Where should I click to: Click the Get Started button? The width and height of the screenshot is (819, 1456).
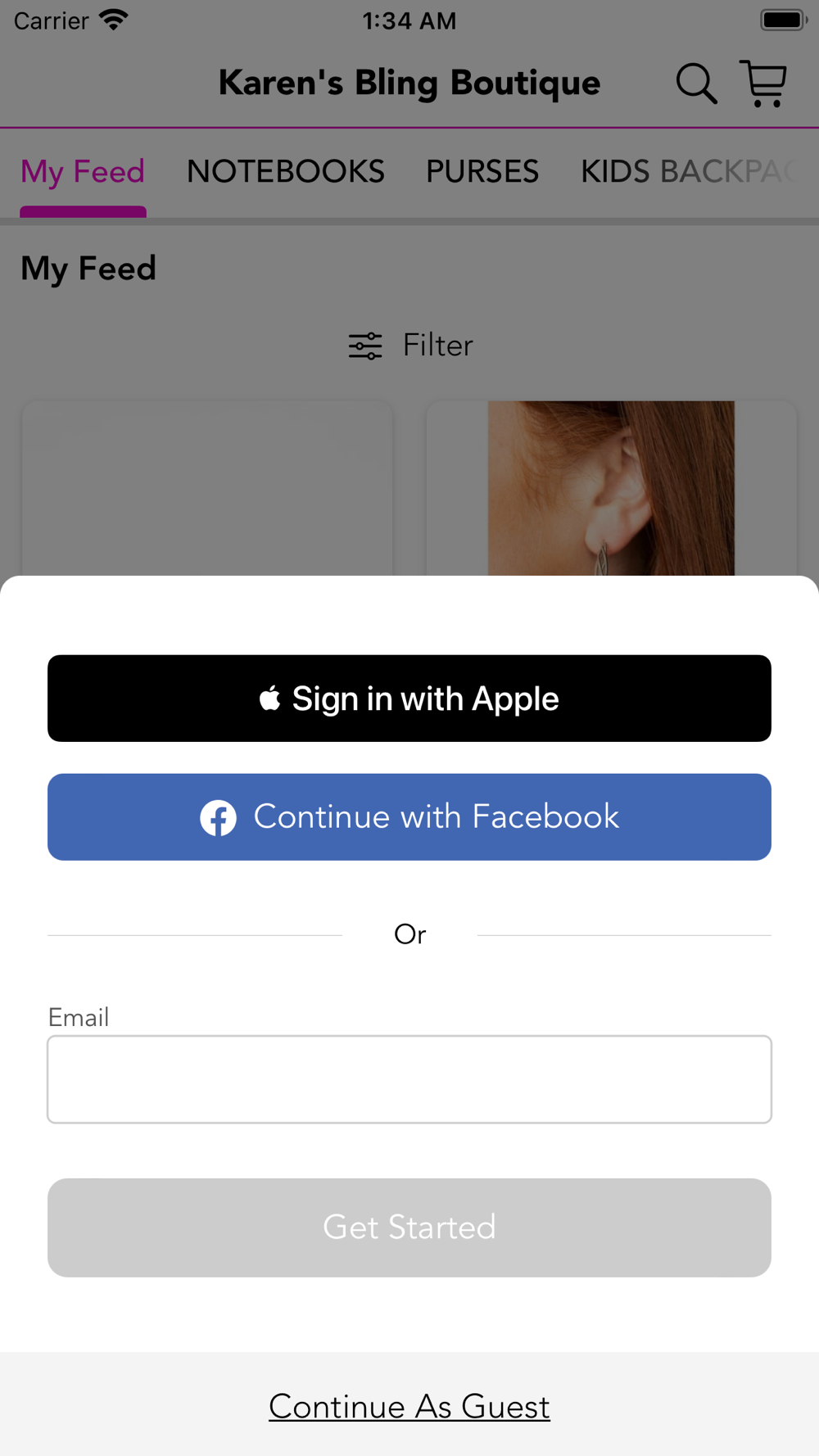click(409, 1228)
